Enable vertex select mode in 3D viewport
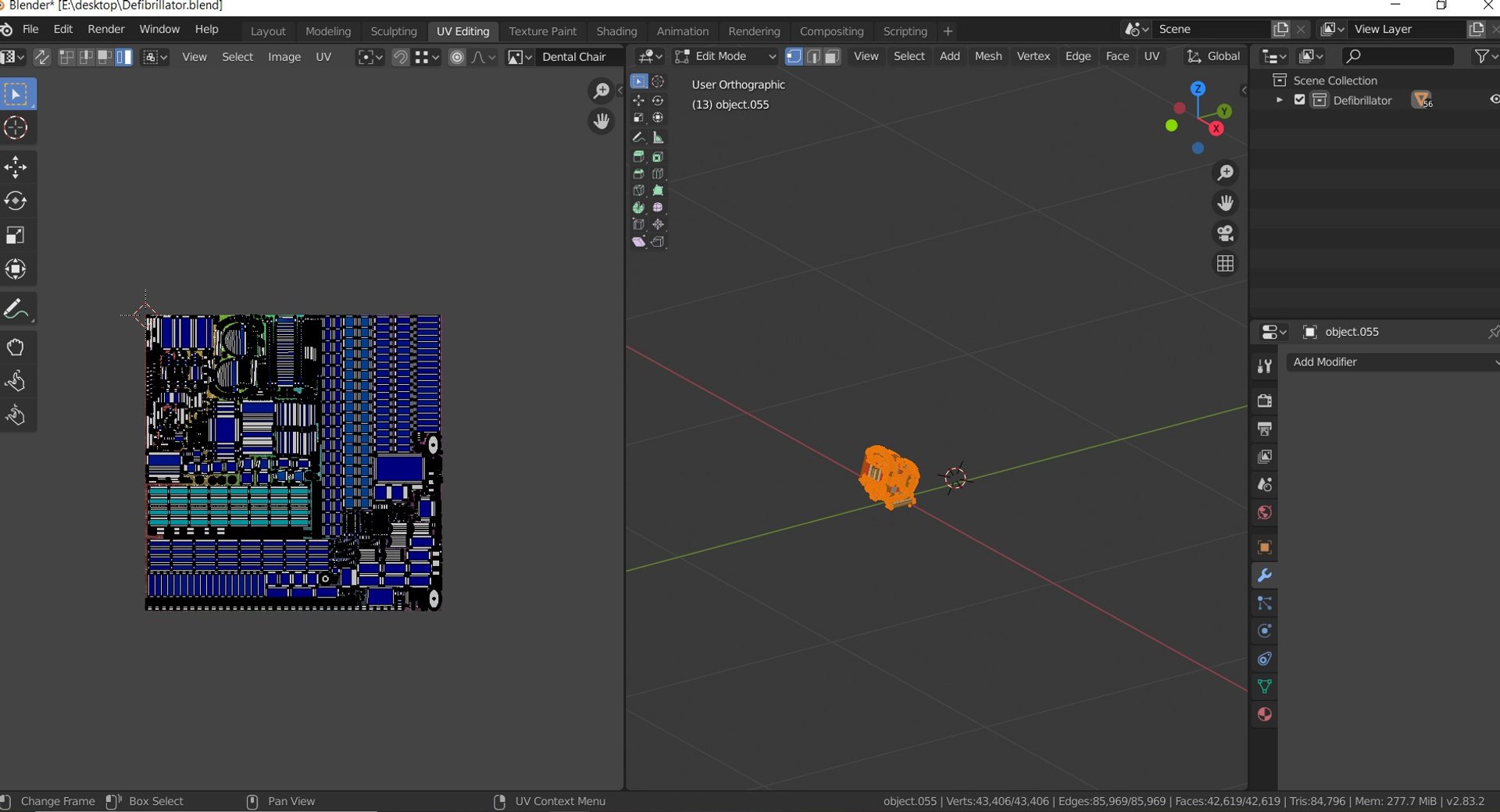Image resolution: width=1500 pixels, height=812 pixels. click(x=794, y=56)
